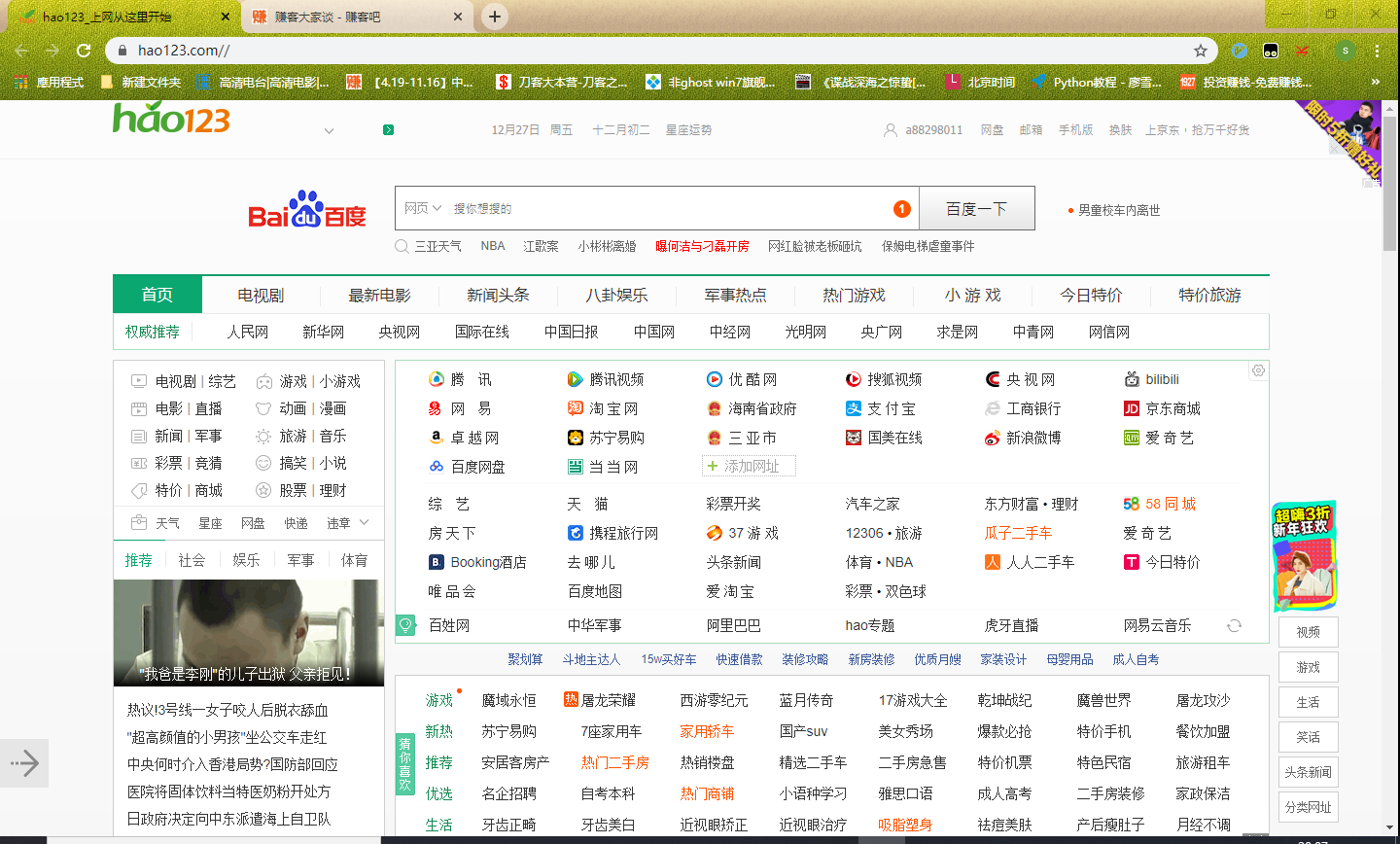Open the 新华网 link

[x=324, y=332]
